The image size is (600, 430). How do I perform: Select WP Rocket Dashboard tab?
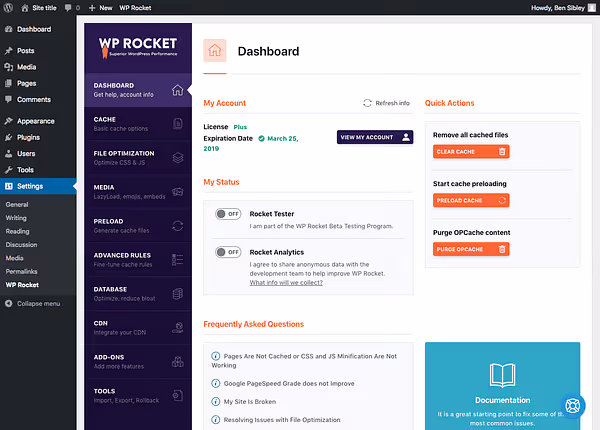click(x=138, y=90)
